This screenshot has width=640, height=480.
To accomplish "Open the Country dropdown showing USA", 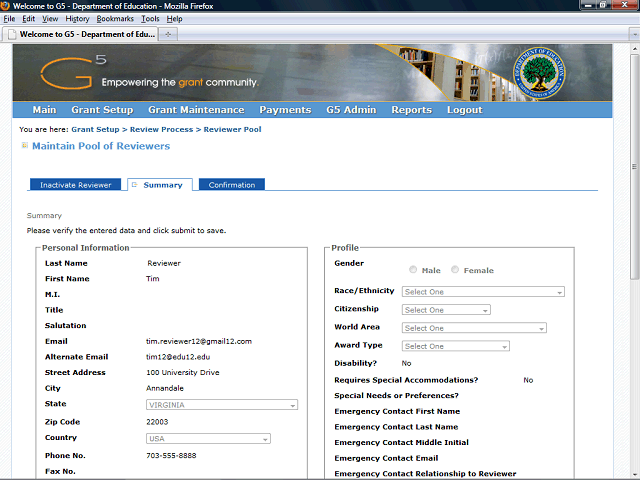I will (208, 439).
